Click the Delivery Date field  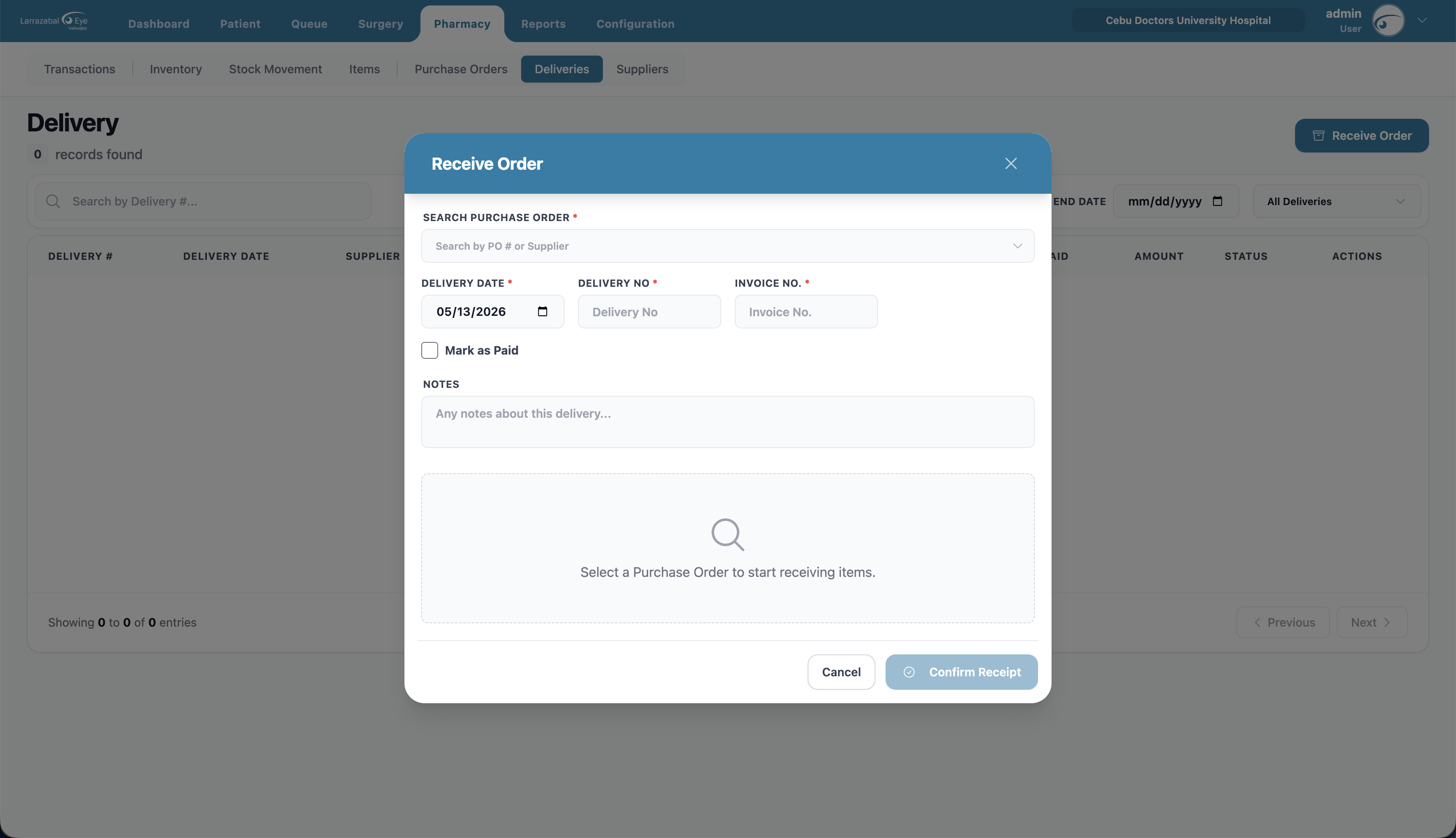point(492,311)
